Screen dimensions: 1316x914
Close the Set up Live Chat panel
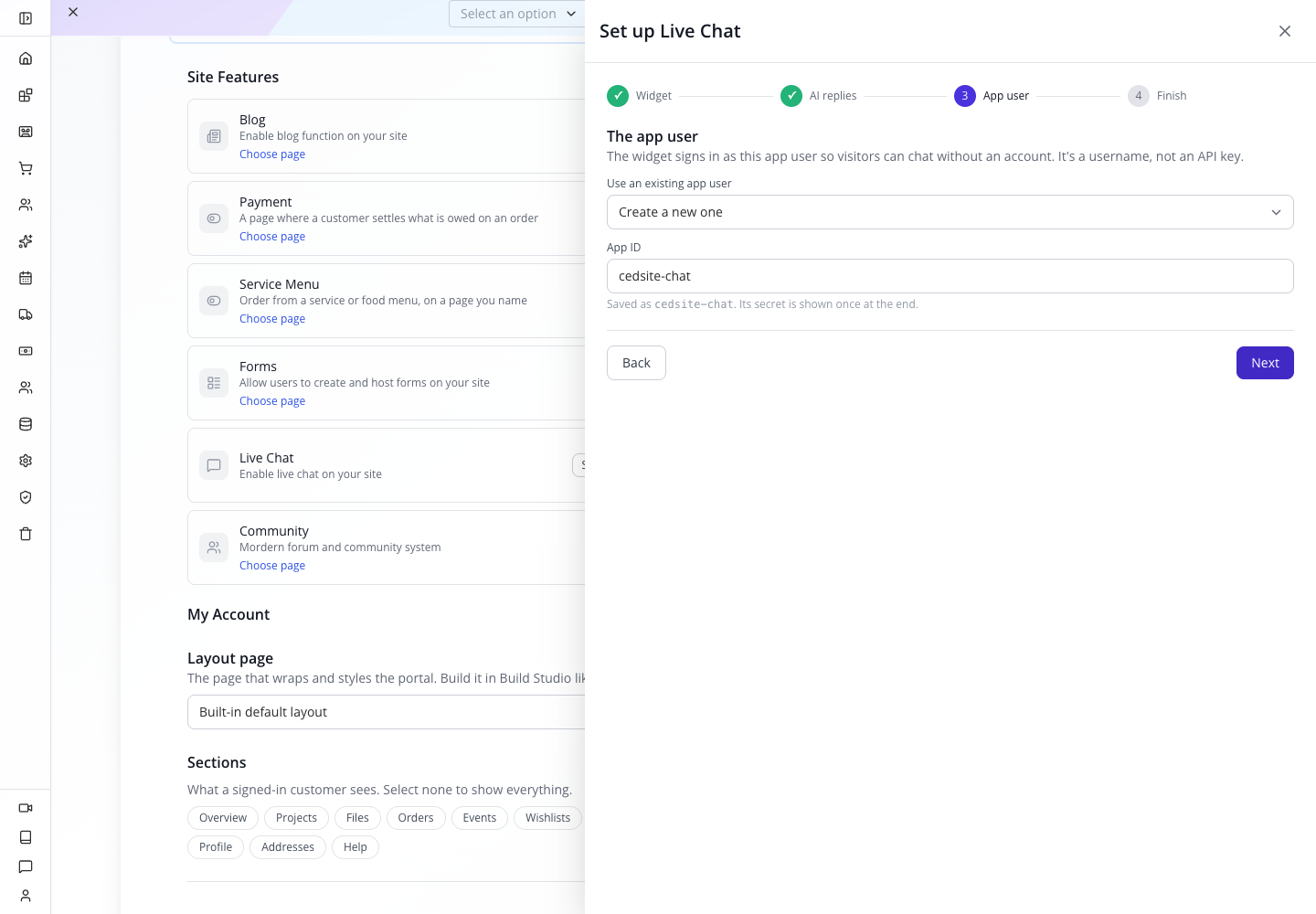tap(1285, 31)
